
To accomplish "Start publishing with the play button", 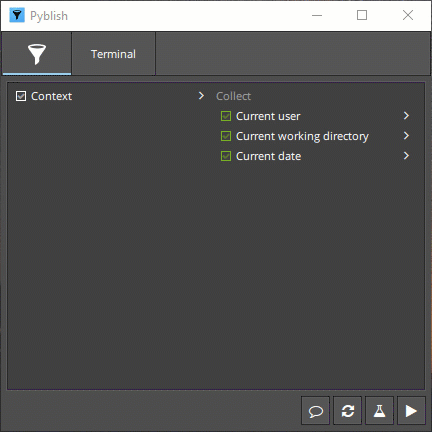I will pyautogui.click(x=411, y=411).
